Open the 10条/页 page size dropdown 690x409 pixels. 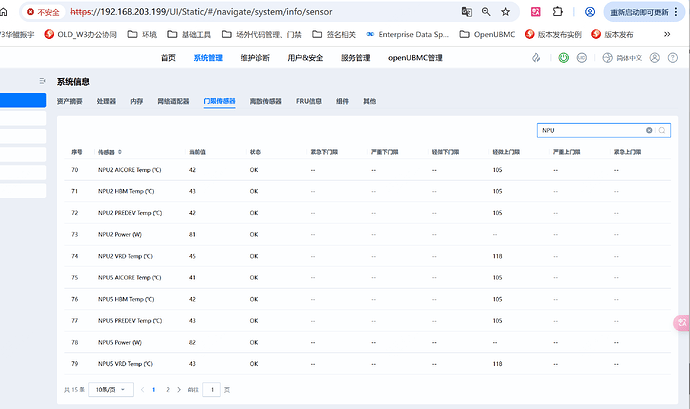[x=111, y=390]
